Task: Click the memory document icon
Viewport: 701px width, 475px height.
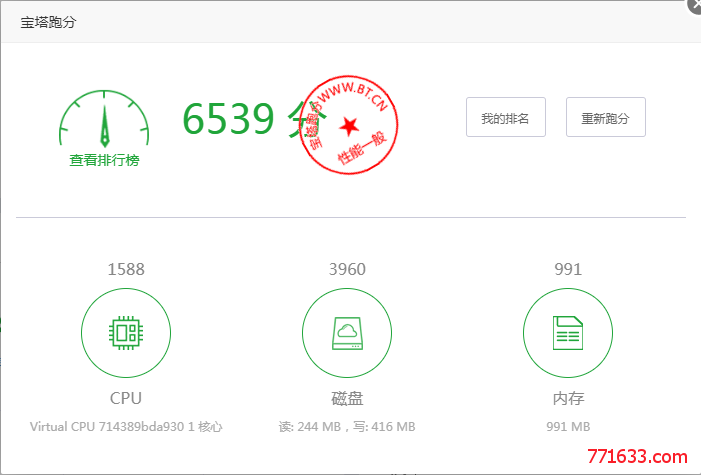Action: coord(568,333)
